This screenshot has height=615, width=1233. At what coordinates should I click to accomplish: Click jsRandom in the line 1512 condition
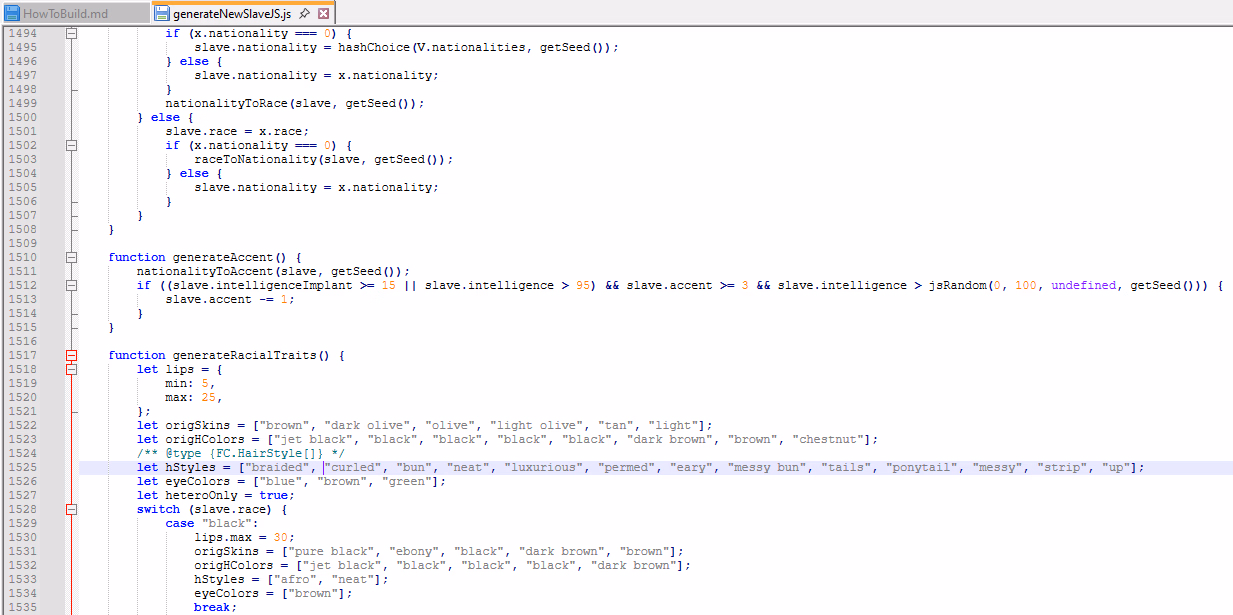coord(957,285)
